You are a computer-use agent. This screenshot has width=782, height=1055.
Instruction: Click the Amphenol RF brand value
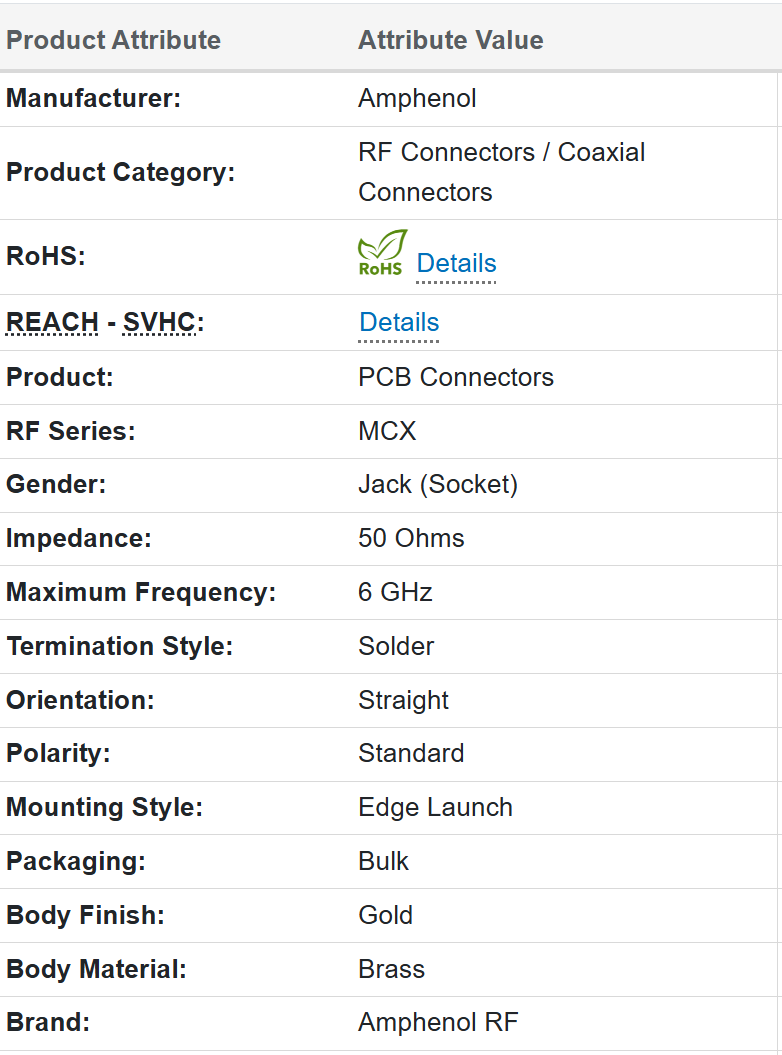(x=438, y=1023)
